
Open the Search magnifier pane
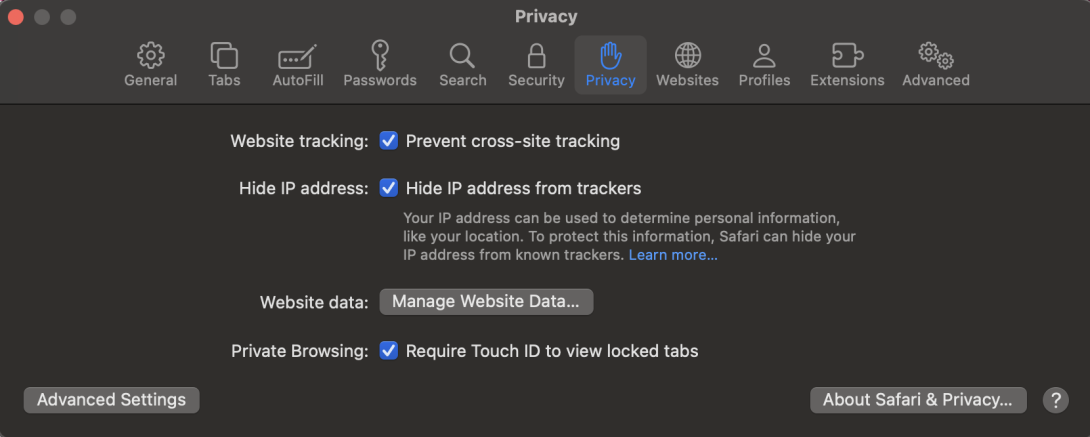[x=462, y=64]
